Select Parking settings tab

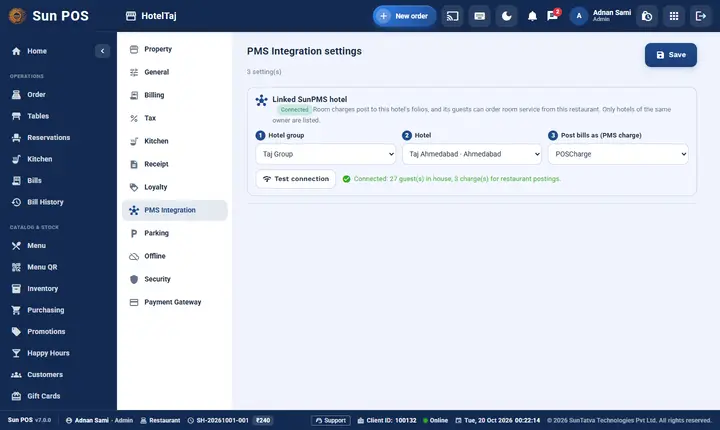coord(174,233)
